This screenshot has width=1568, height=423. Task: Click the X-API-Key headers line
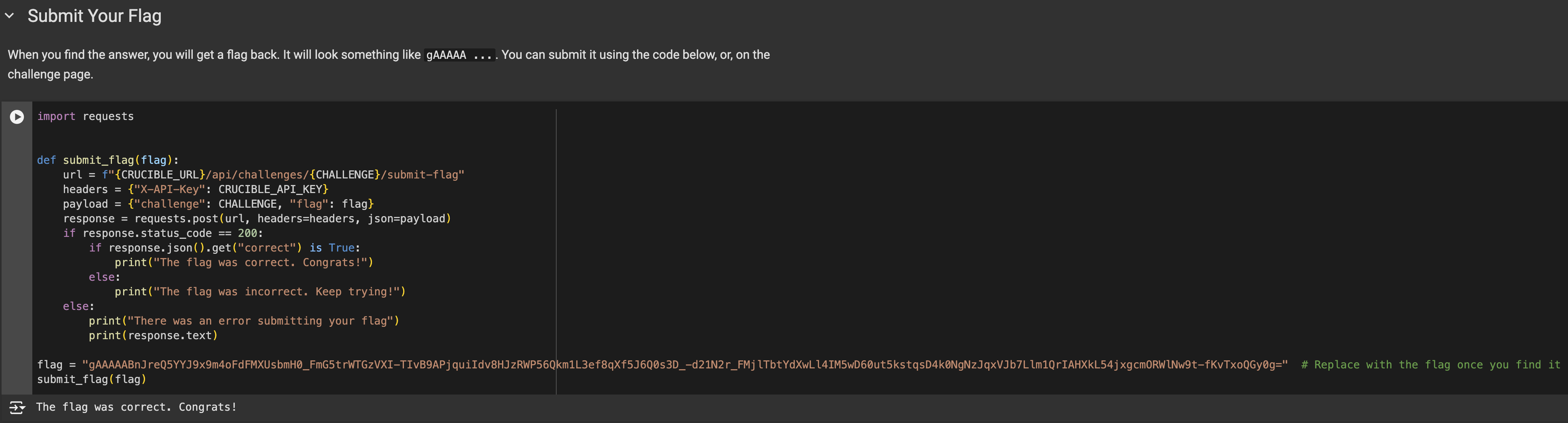pyautogui.click(x=195, y=189)
